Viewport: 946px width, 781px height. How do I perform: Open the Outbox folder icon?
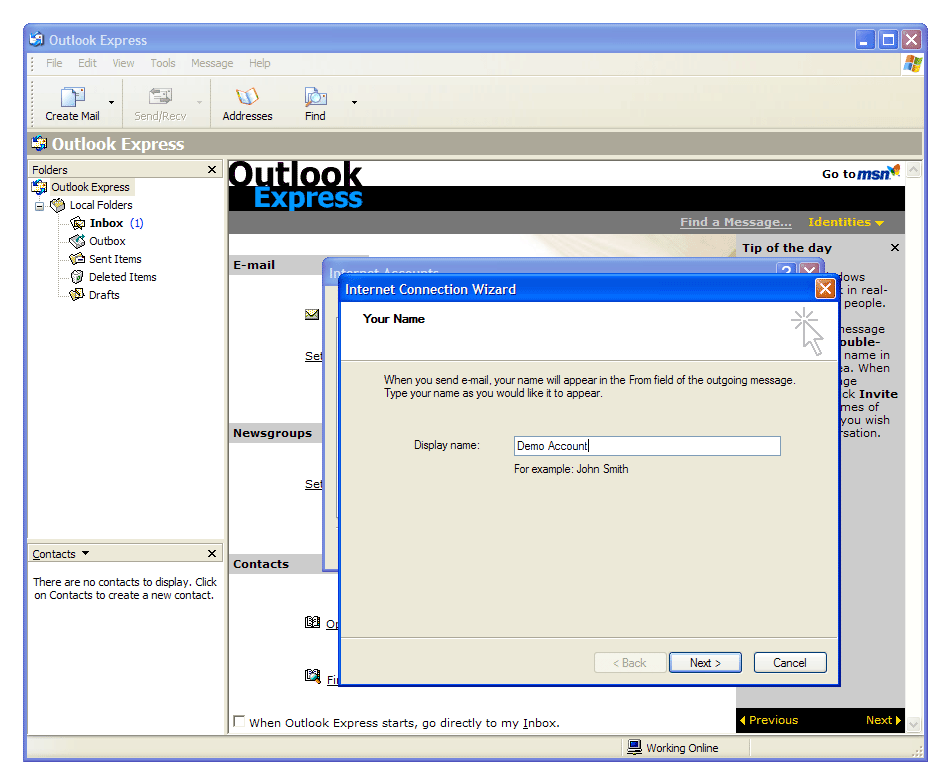[77, 241]
